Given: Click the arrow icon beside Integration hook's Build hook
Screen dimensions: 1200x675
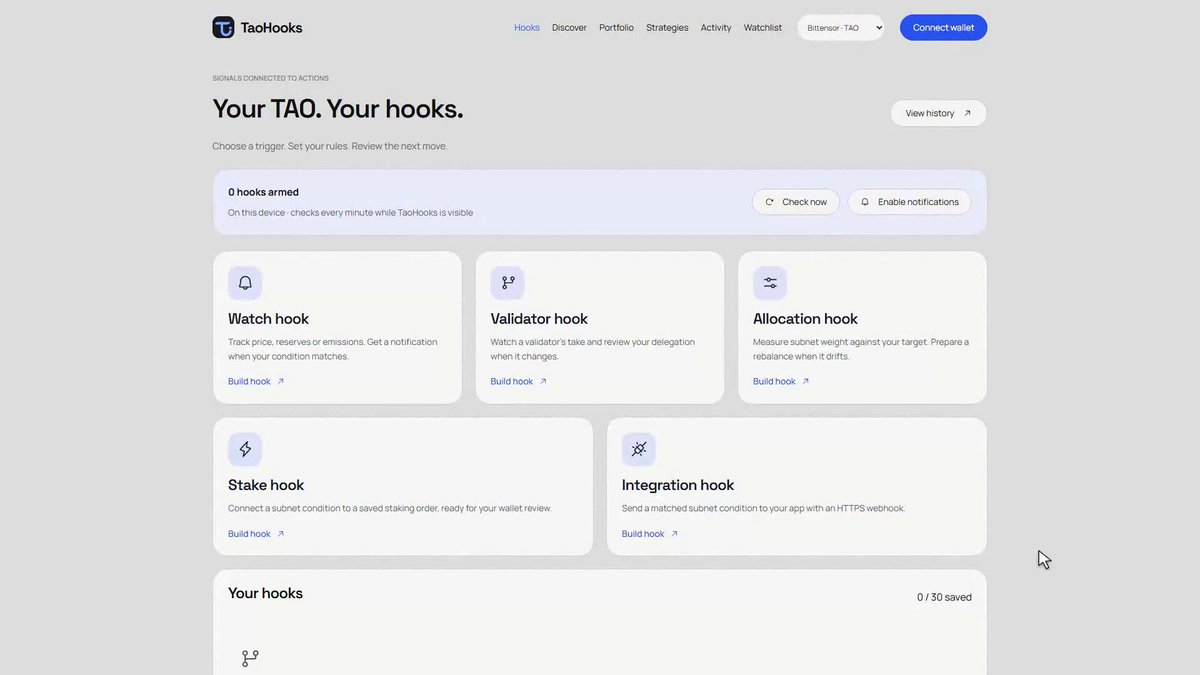Looking at the screenshot, I should tap(675, 534).
